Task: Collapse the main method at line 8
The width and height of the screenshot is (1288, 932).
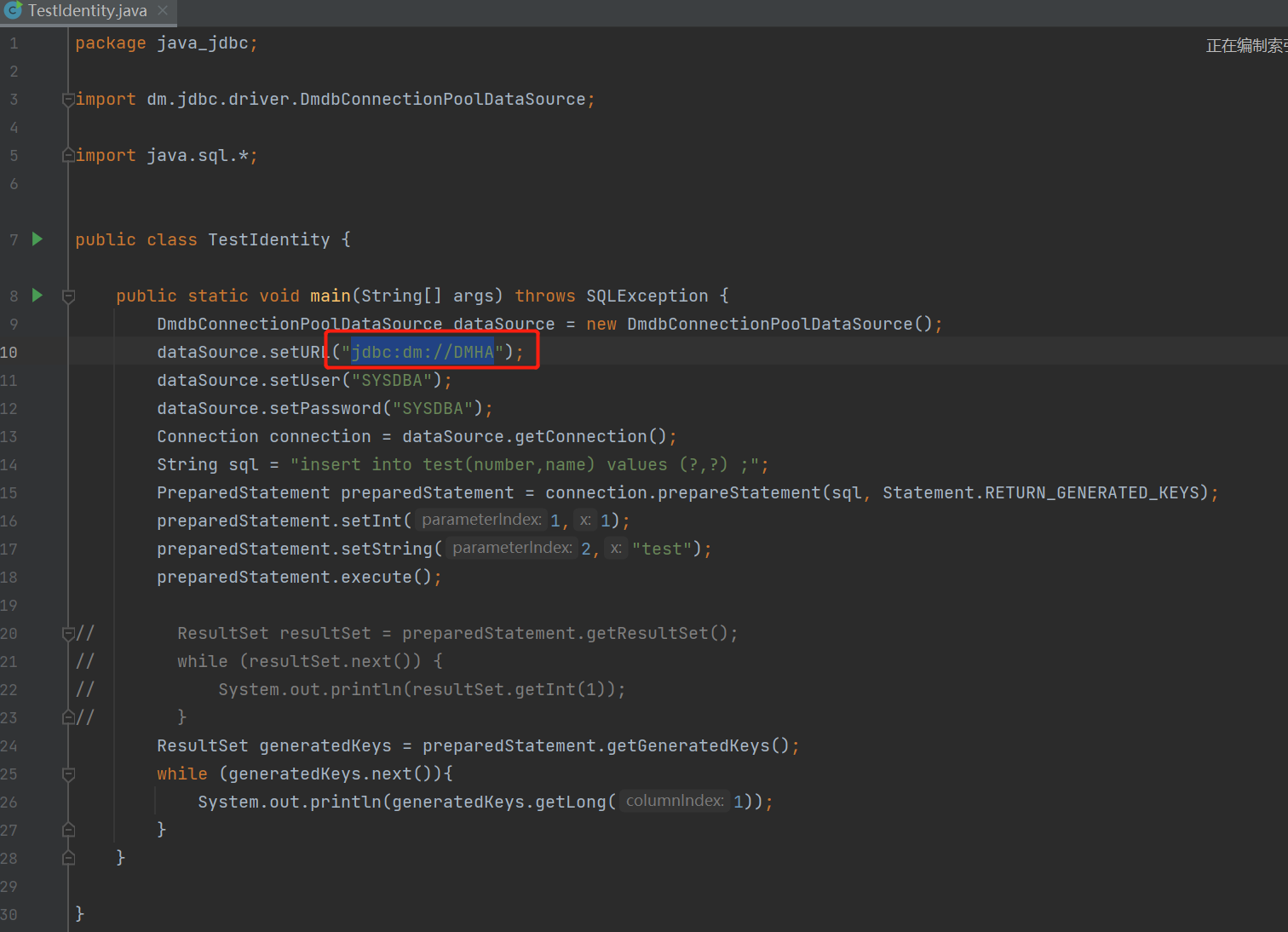Action: pos(69,296)
